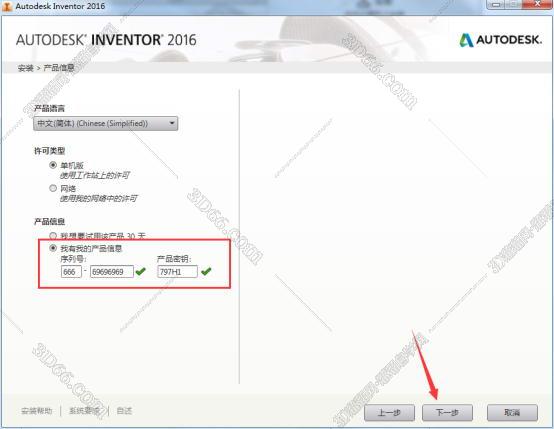The width and height of the screenshot is (554, 429).
Task: Open the 系统要求 system requirements link
Action: tap(84, 411)
